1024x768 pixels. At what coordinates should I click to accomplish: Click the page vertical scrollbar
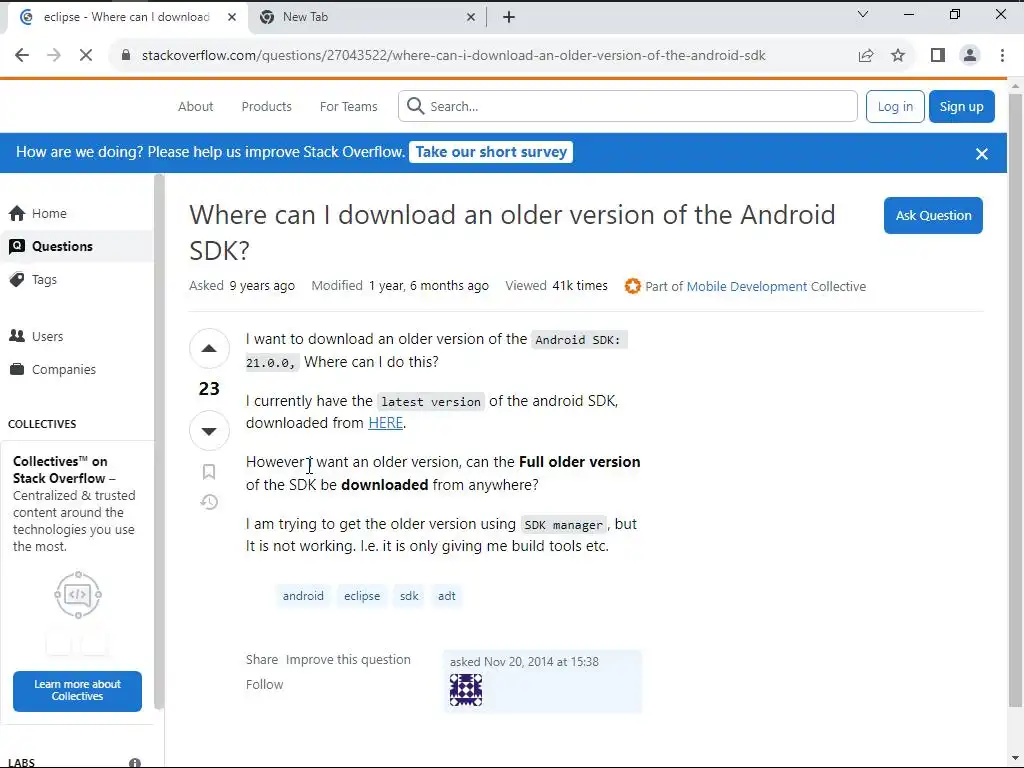coord(1016,401)
